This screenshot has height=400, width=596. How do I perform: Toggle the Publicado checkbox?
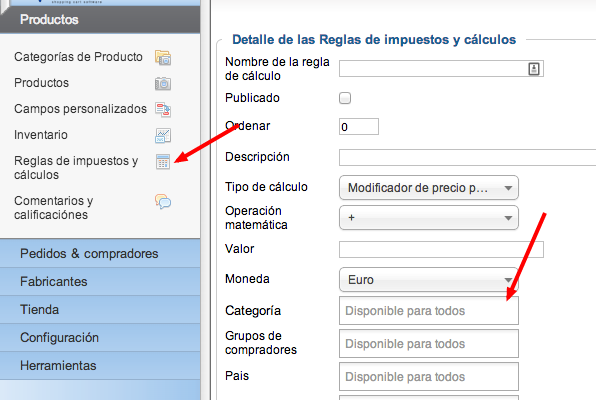(x=345, y=98)
